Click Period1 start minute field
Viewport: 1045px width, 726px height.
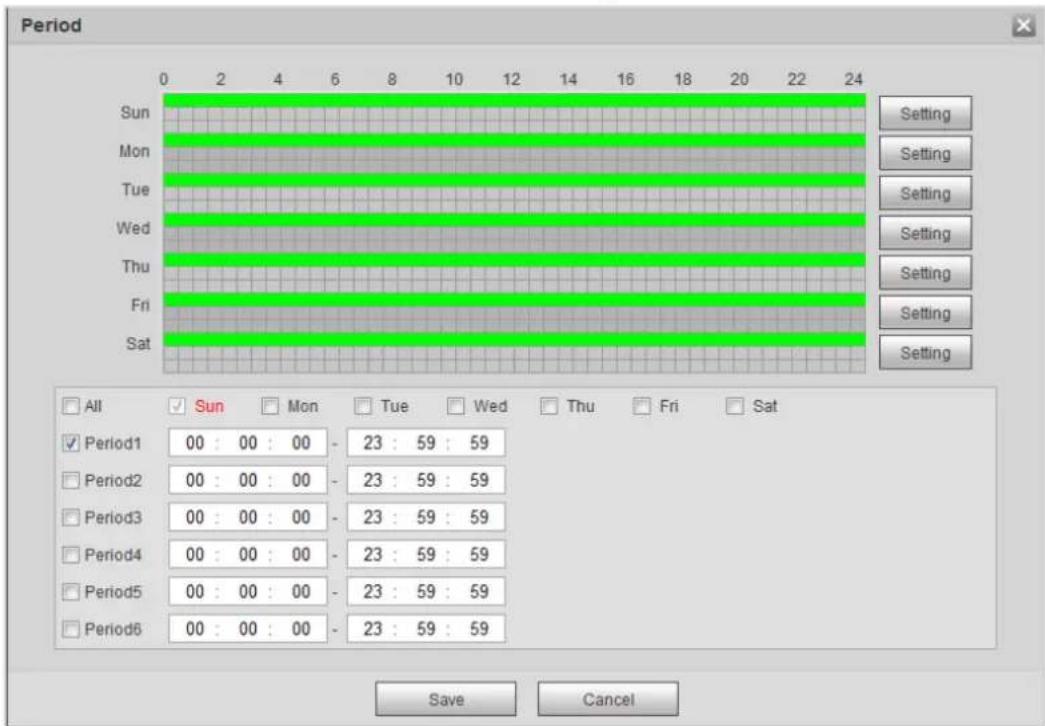[x=248, y=443]
